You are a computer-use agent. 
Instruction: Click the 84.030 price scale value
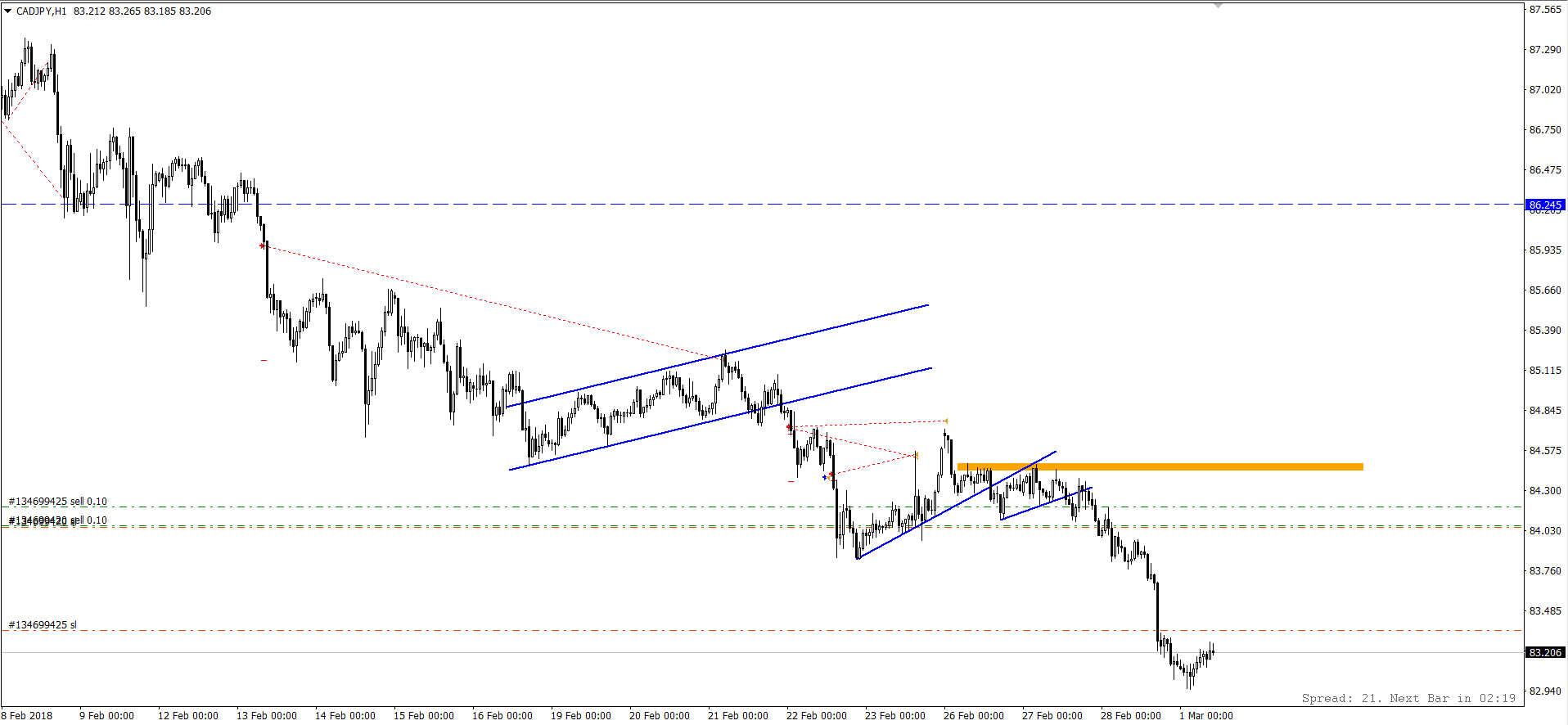pos(1545,531)
